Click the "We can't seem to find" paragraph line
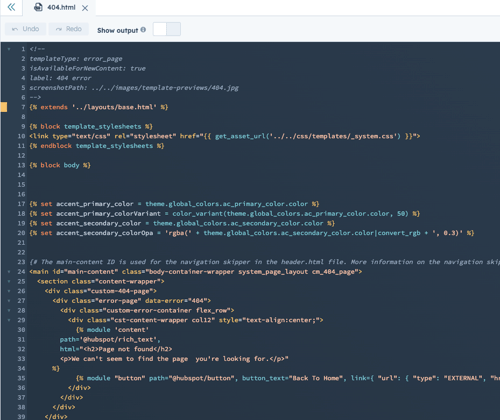Image resolution: width=500 pixels, height=420 pixels. pos(174,359)
